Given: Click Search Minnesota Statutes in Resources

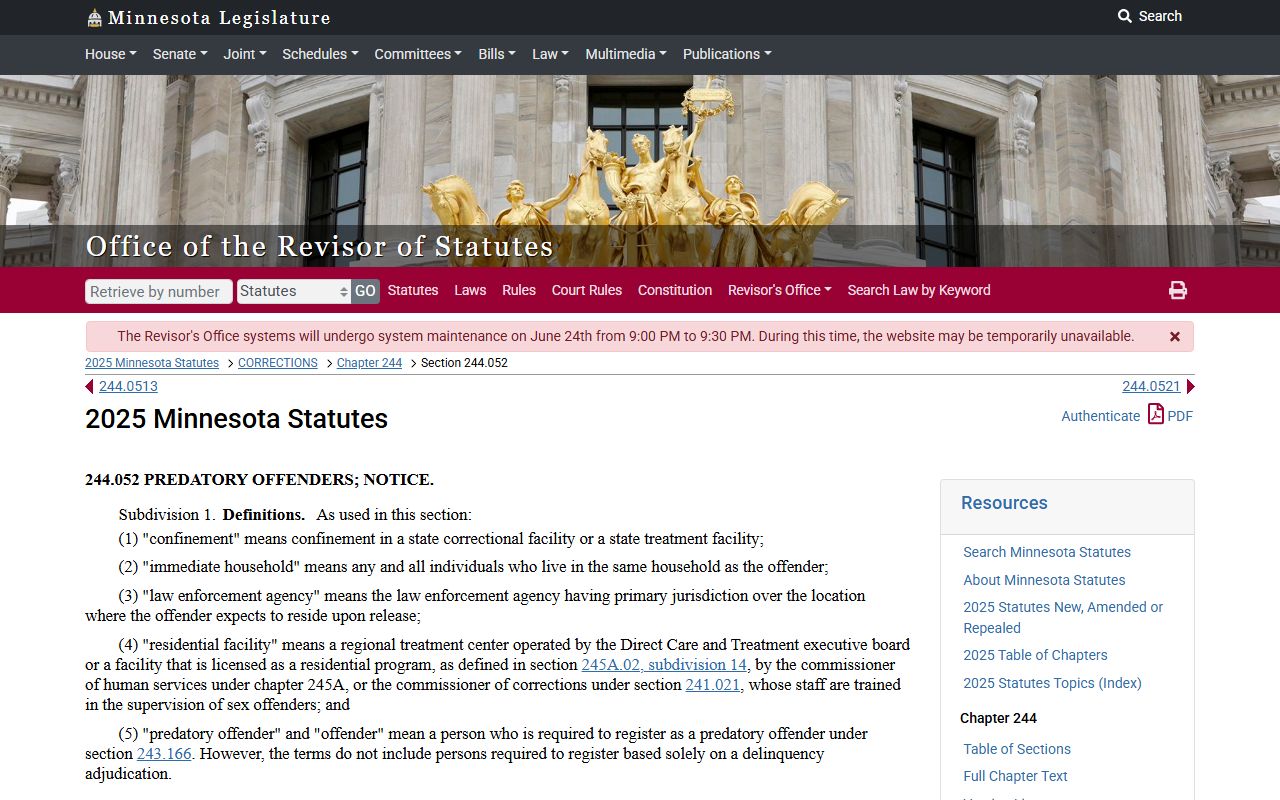Looking at the screenshot, I should tap(1047, 552).
